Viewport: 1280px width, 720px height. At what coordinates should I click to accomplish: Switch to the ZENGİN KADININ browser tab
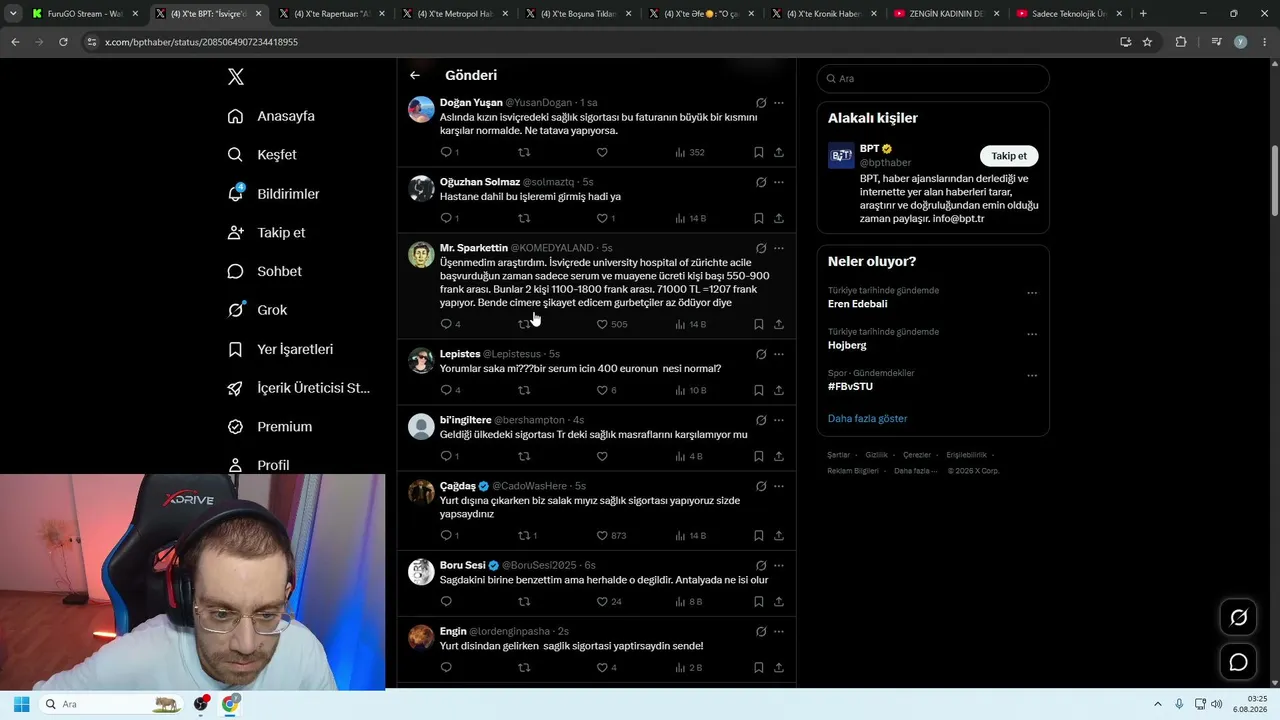pyautogui.click(x=947, y=14)
